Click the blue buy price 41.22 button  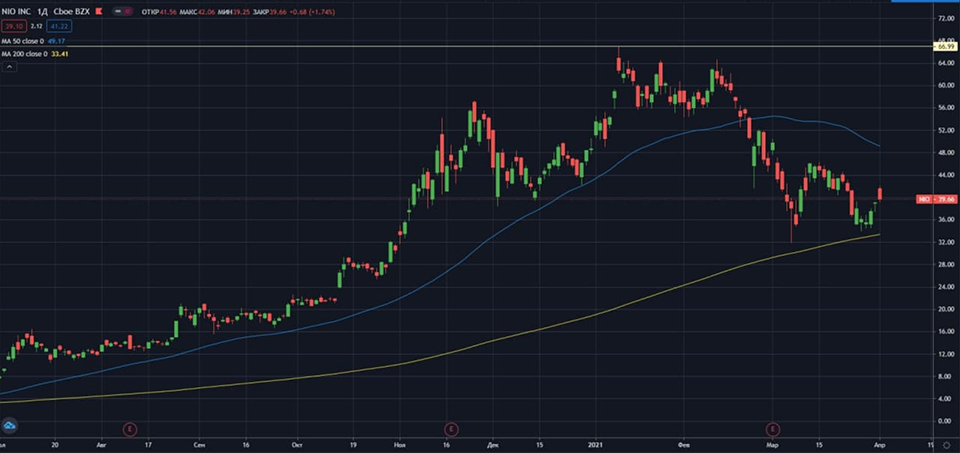(61, 25)
